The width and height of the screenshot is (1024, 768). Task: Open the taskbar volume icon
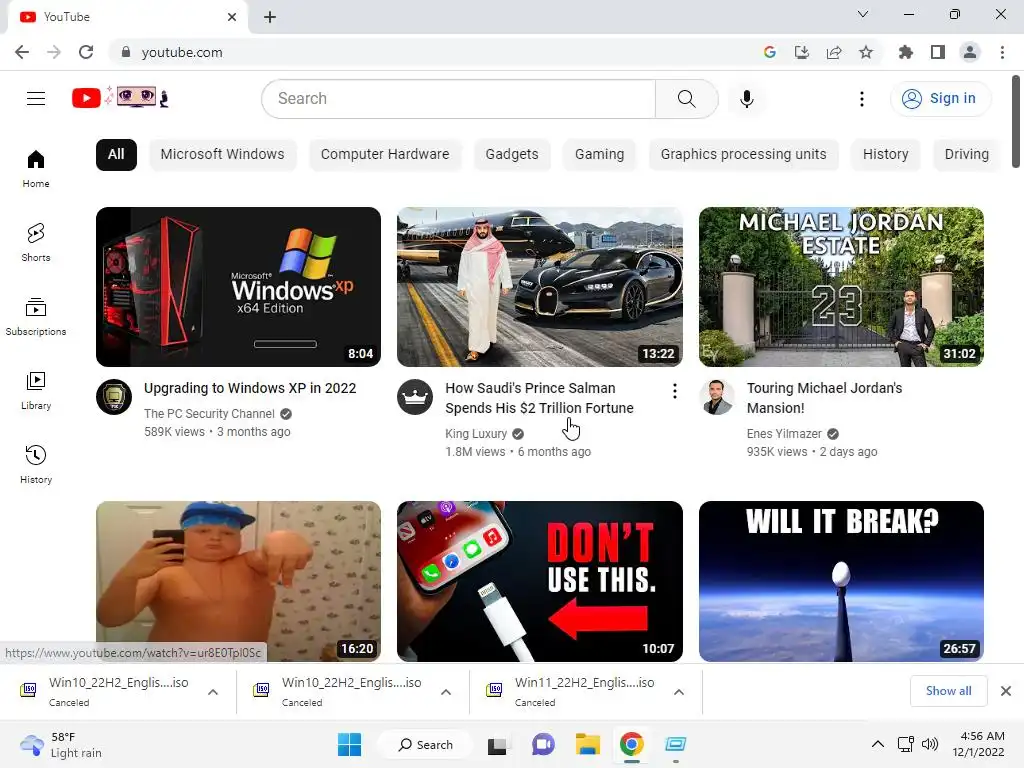pyautogui.click(x=929, y=744)
